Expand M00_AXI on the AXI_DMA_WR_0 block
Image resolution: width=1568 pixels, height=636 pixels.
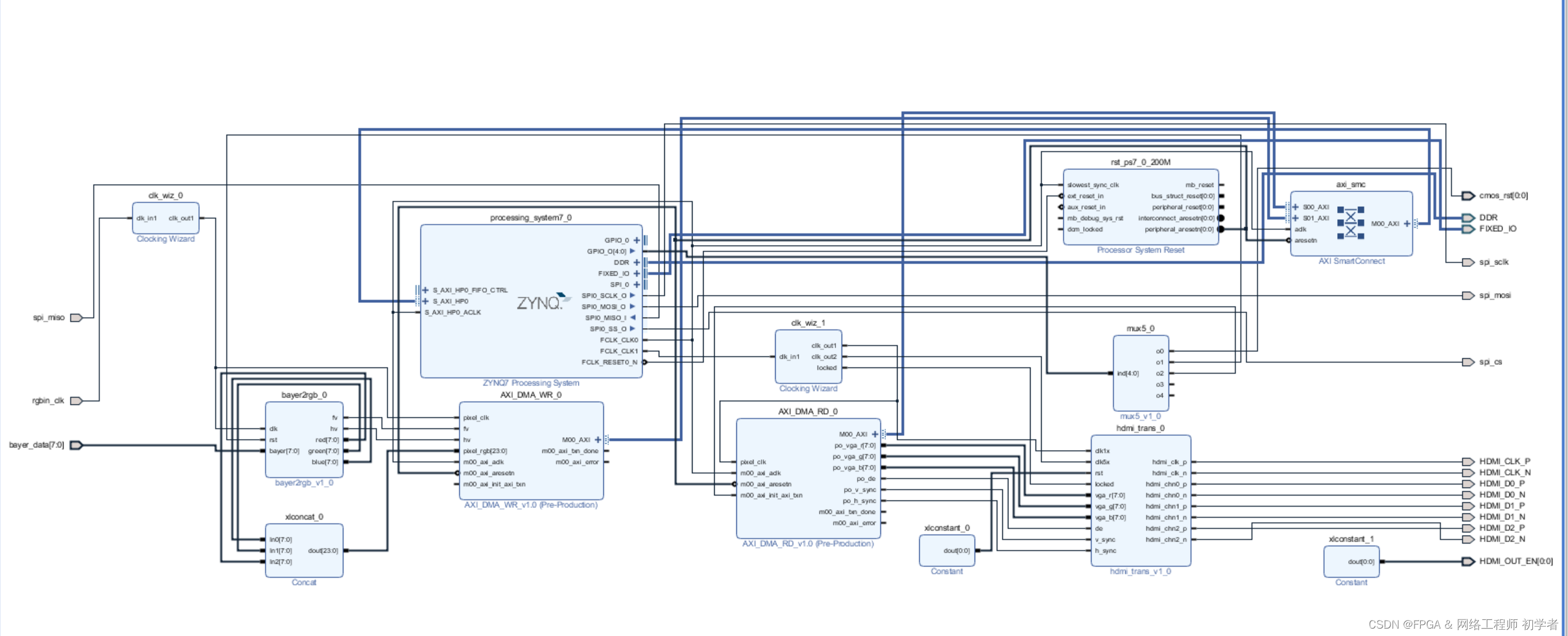click(598, 440)
